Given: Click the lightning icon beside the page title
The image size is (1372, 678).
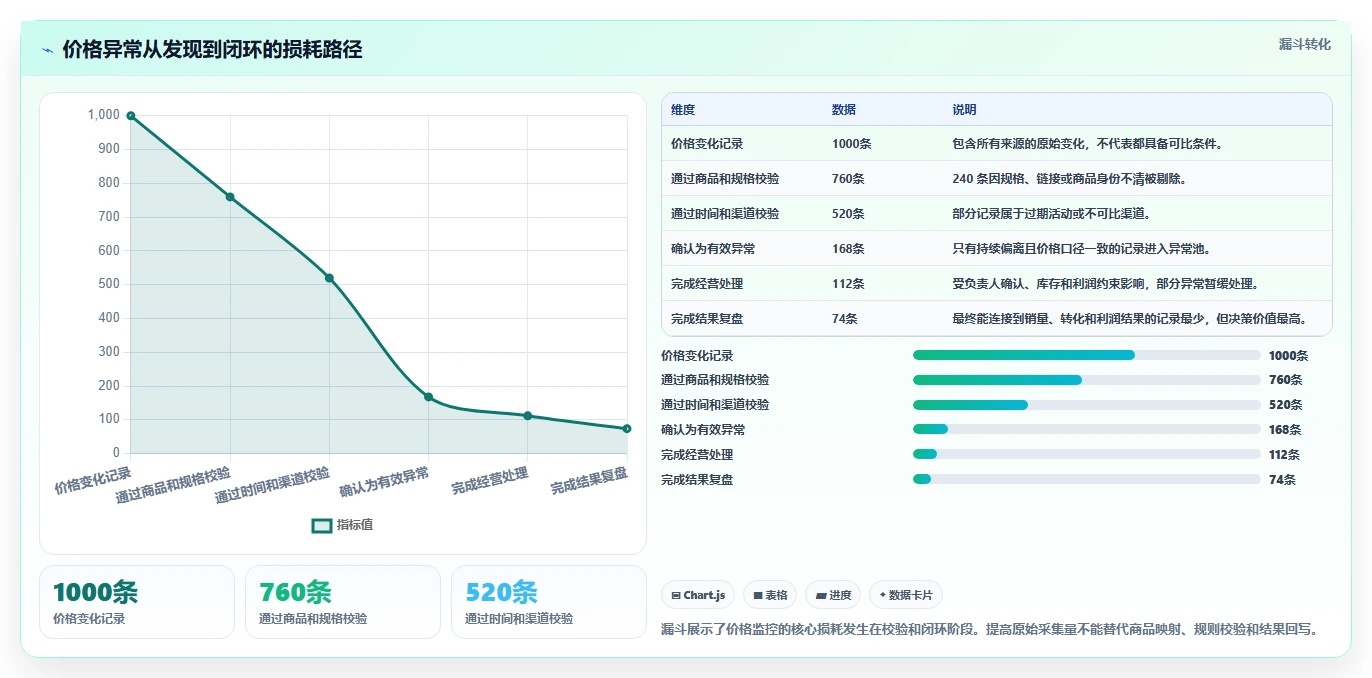Looking at the screenshot, I should click(x=47, y=50).
